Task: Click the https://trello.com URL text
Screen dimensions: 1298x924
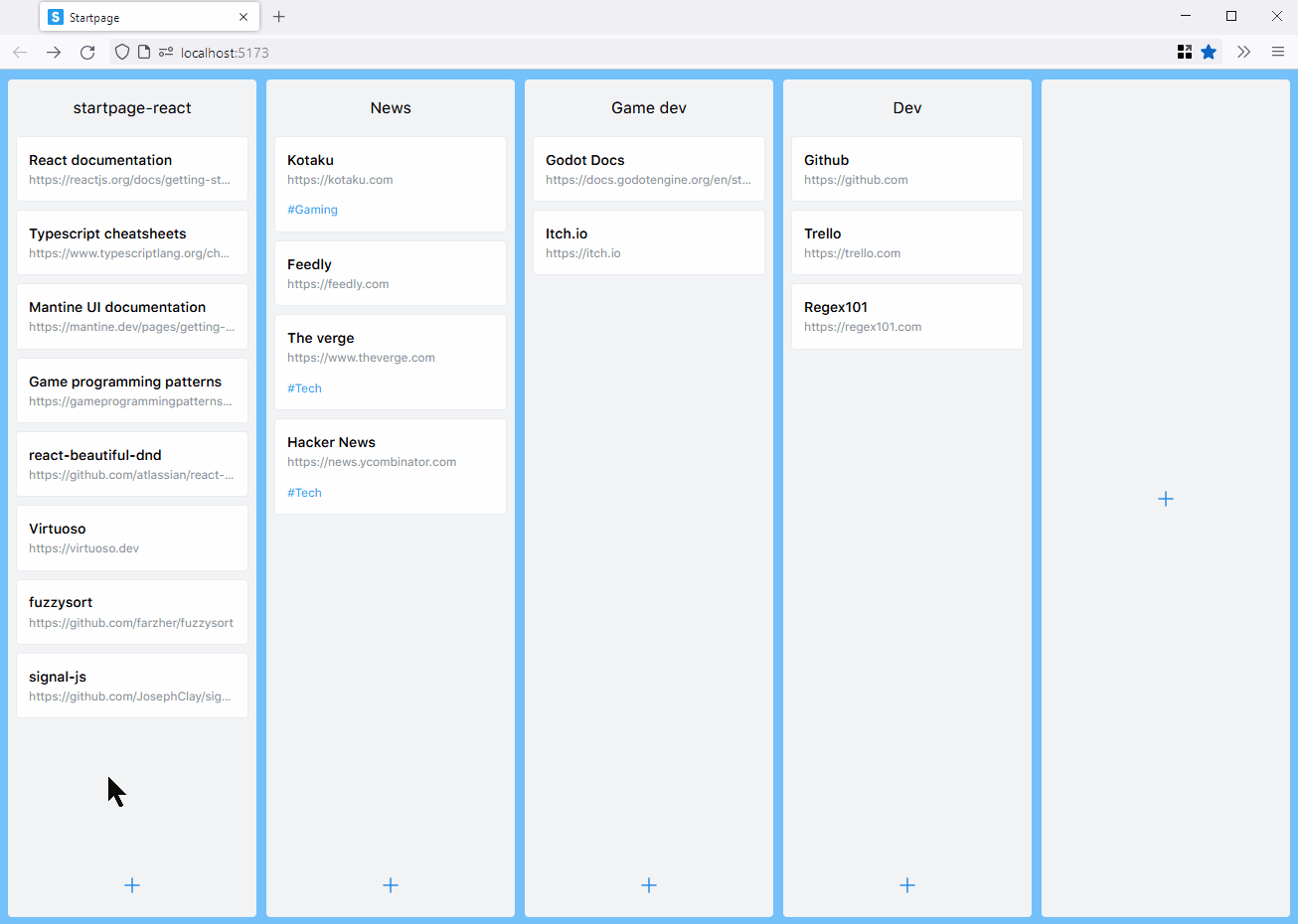Action: (x=852, y=253)
